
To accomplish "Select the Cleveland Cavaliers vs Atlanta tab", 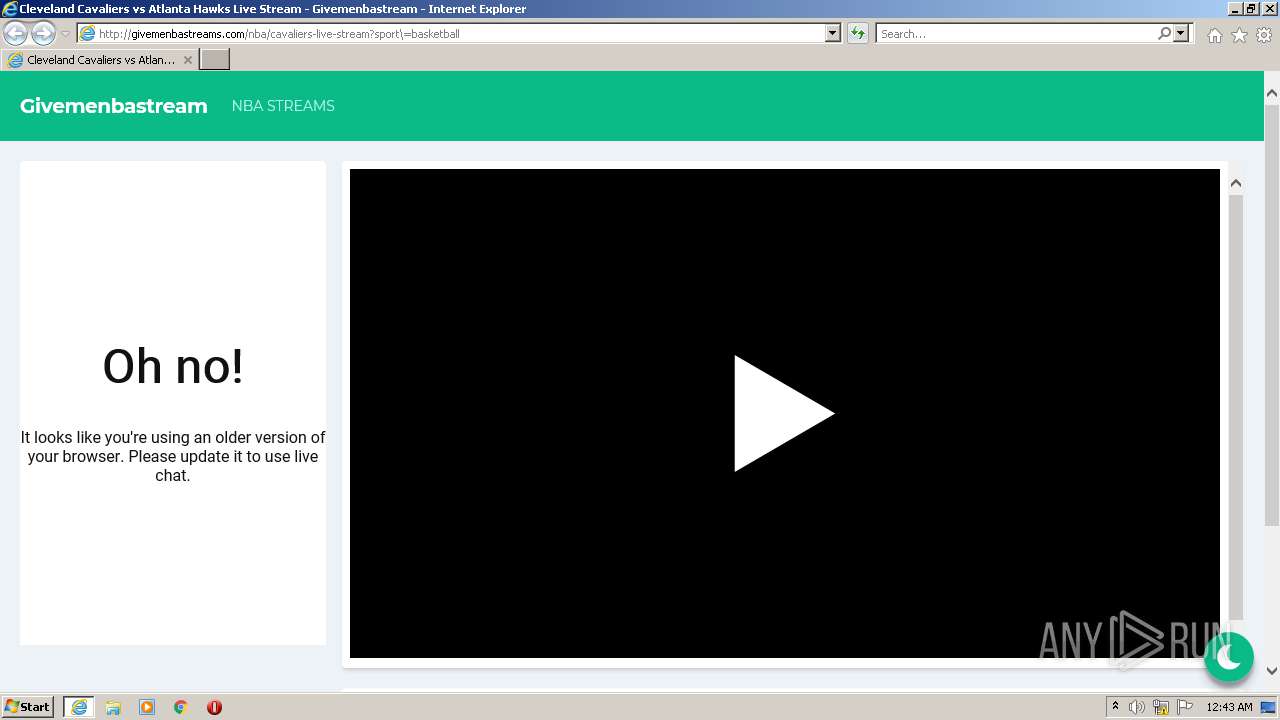I will (100, 60).
